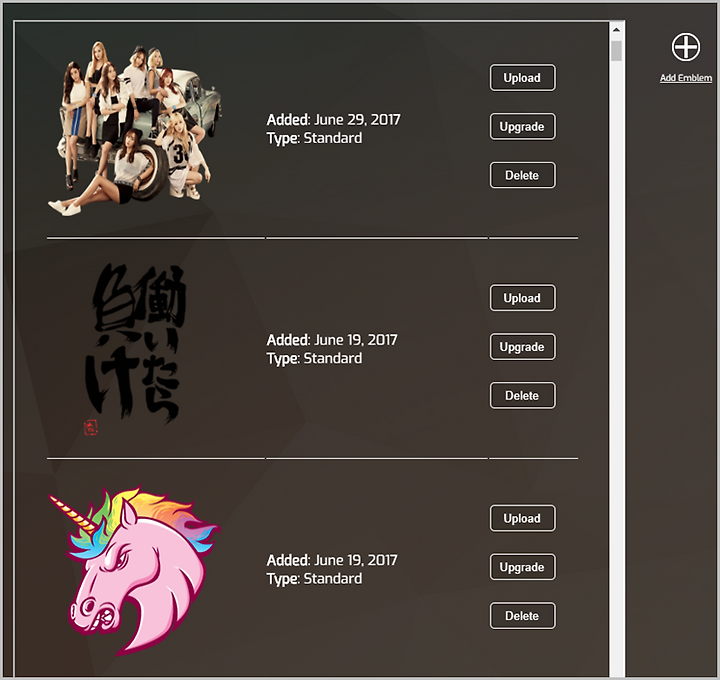Delete the calligraphy emblem
The height and width of the screenshot is (680, 720).
click(522, 395)
